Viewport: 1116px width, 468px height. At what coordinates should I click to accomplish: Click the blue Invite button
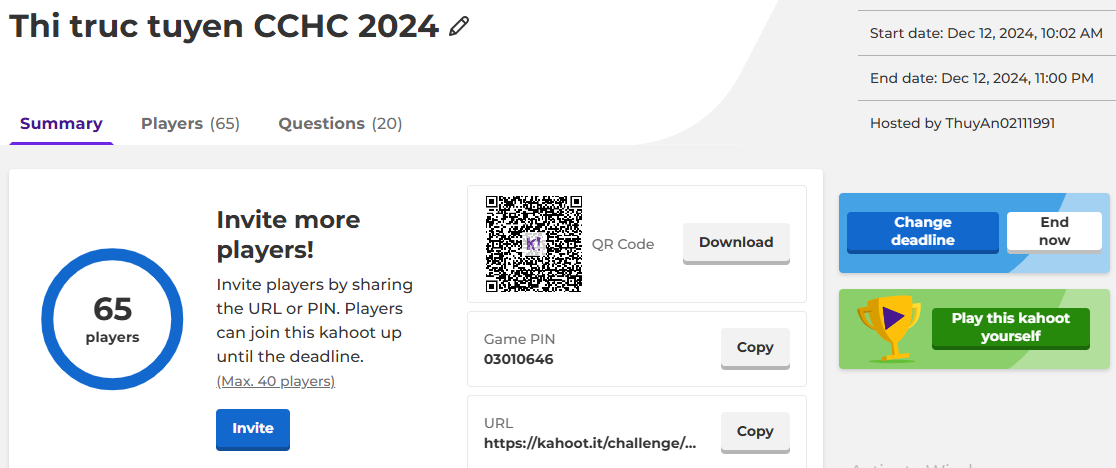pos(253,429)
